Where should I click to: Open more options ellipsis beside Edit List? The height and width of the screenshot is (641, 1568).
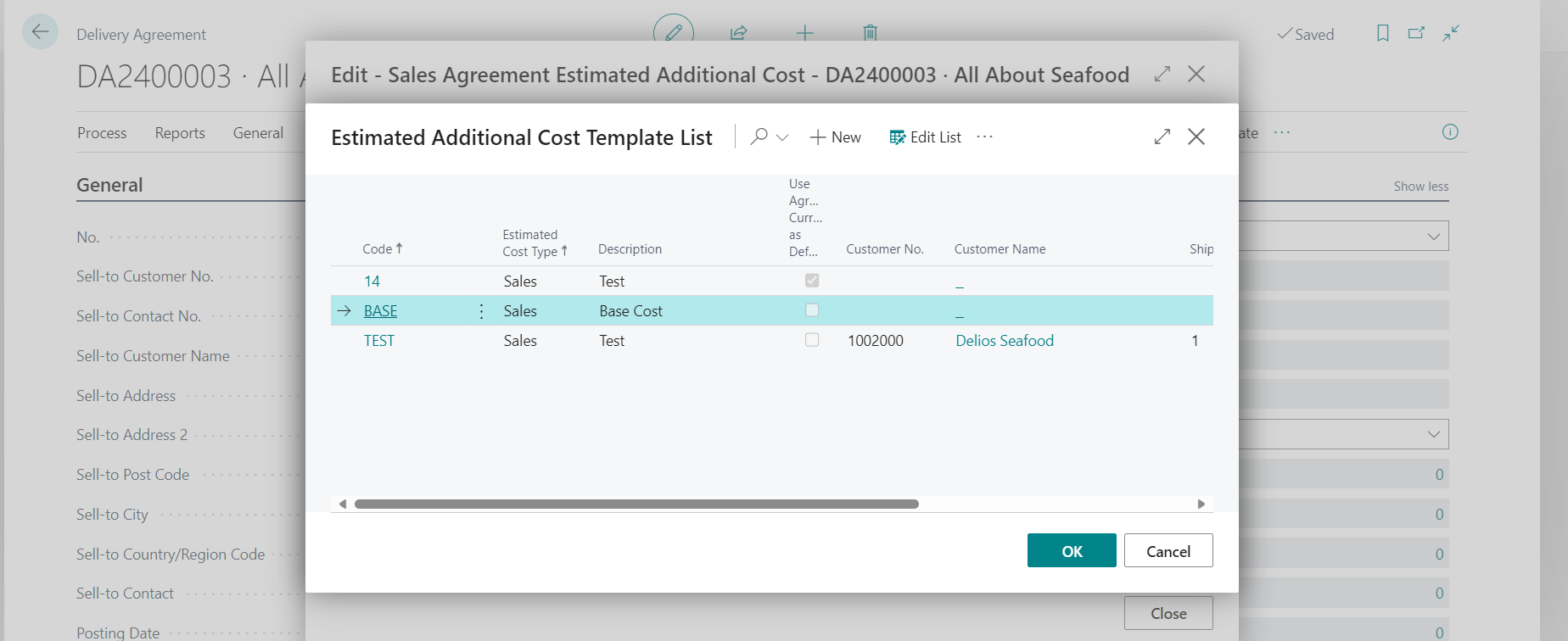point(984,137)
